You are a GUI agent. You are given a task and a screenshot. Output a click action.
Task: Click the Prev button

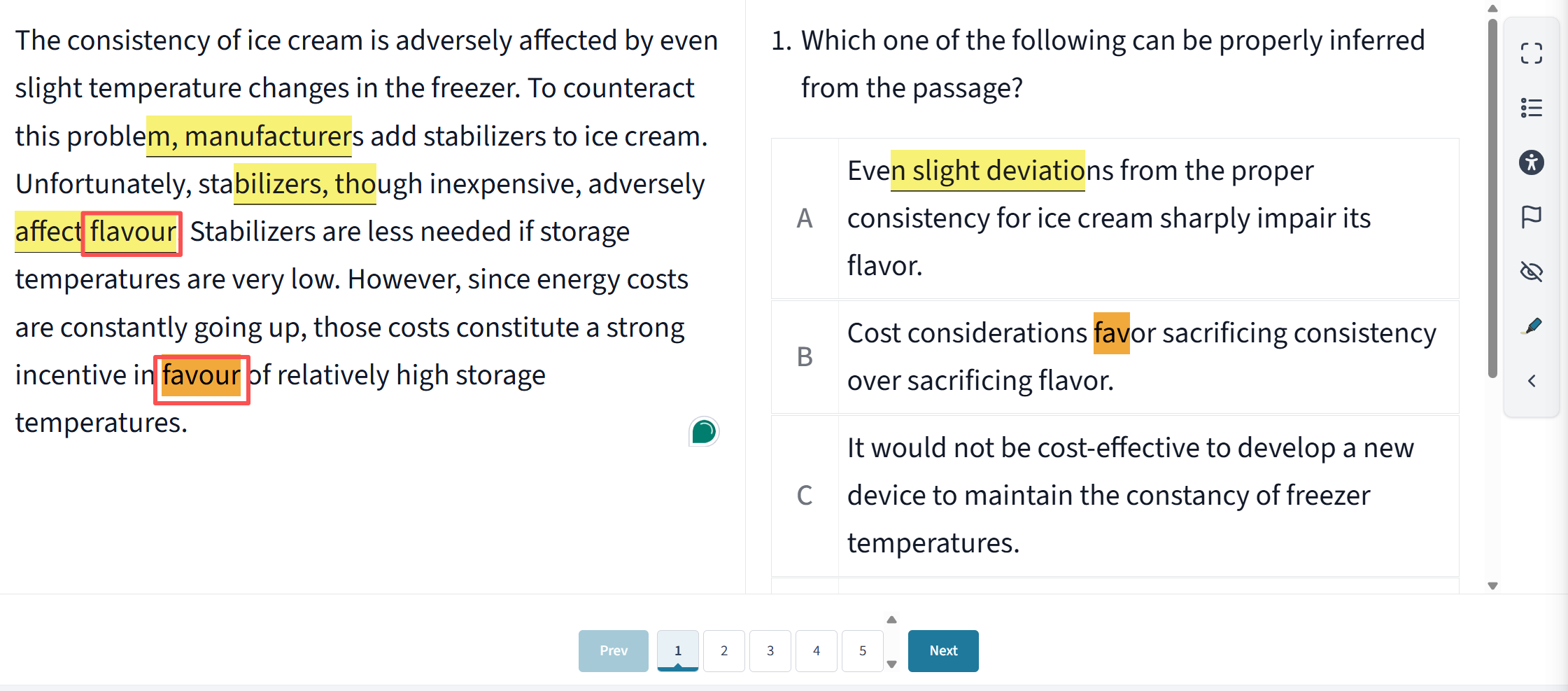[x=614, y=650]
